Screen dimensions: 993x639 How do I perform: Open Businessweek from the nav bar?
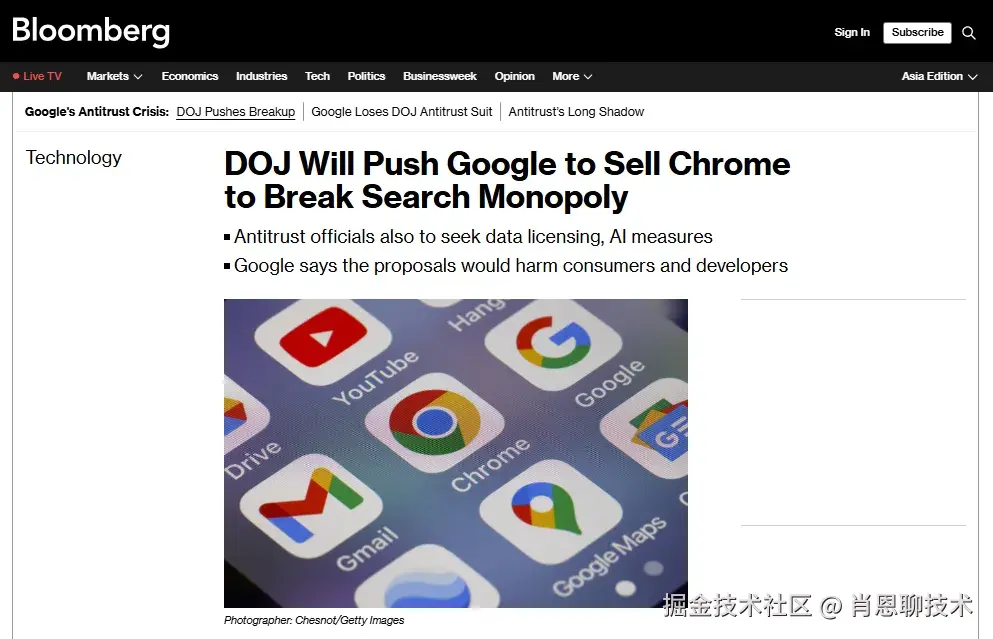point(440,76)
